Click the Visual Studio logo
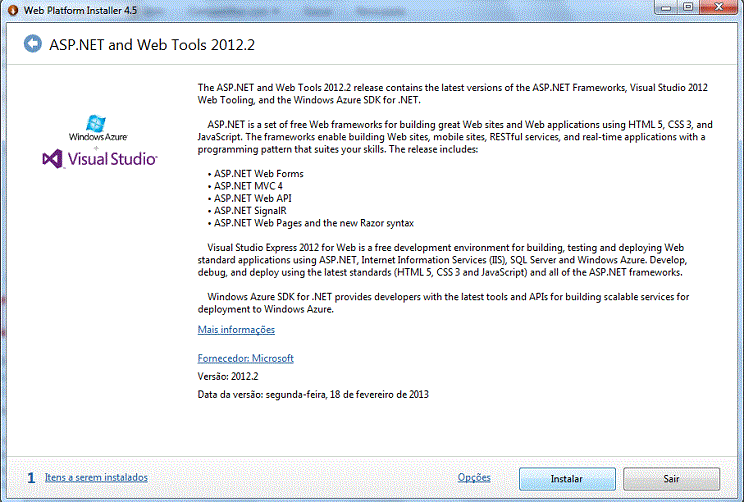The image size is (744, 502). pyautogui.click(x=100, y=159)
